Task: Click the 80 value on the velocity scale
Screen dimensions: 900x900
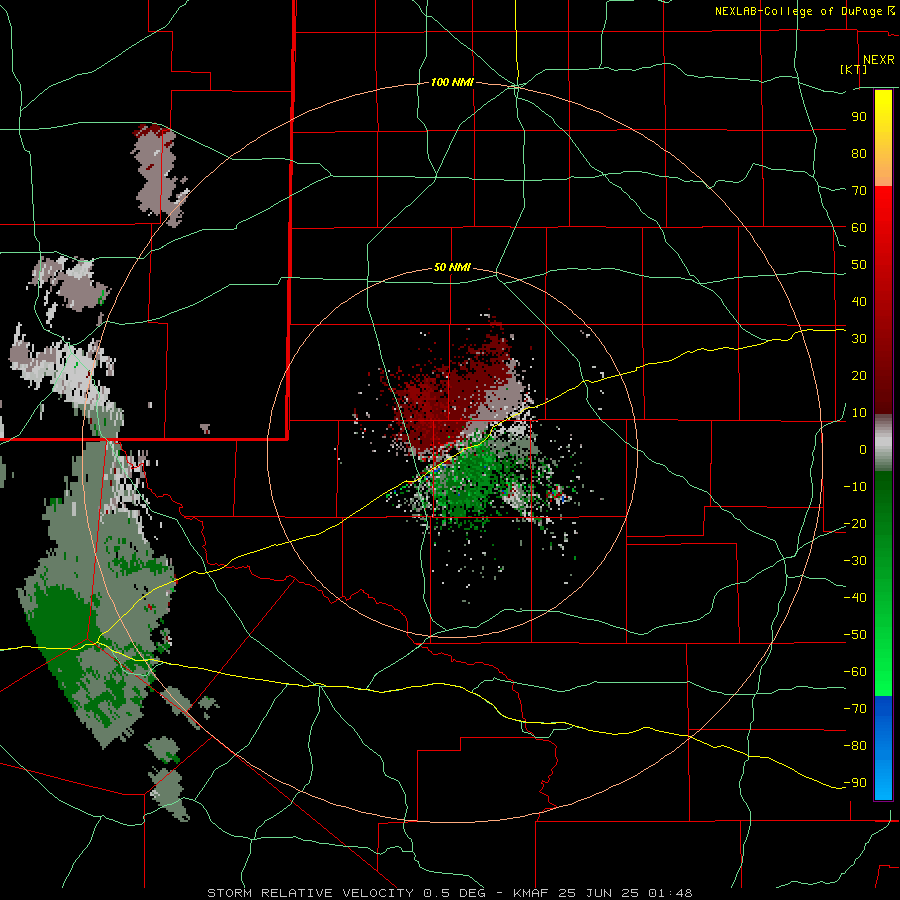Action: 859,154
